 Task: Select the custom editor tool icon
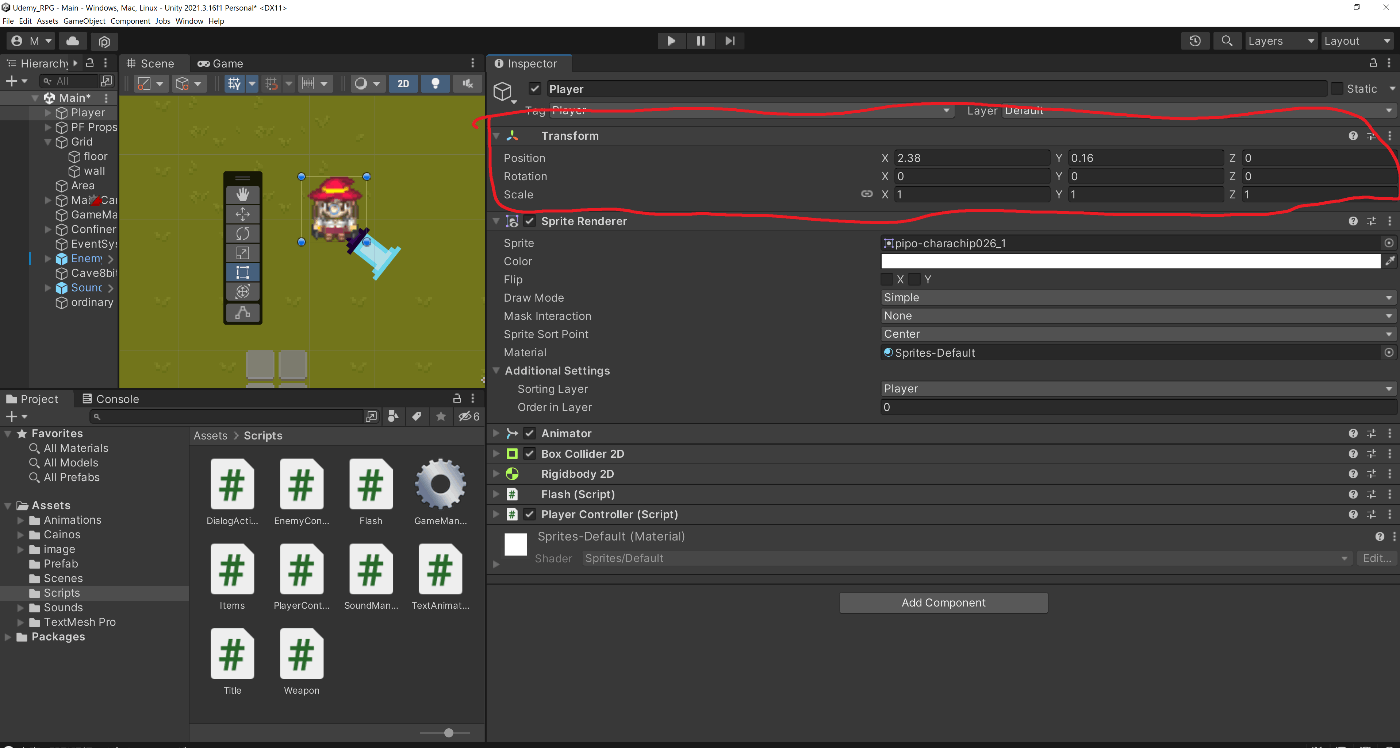pyautogui.click(x=242, y=313)
